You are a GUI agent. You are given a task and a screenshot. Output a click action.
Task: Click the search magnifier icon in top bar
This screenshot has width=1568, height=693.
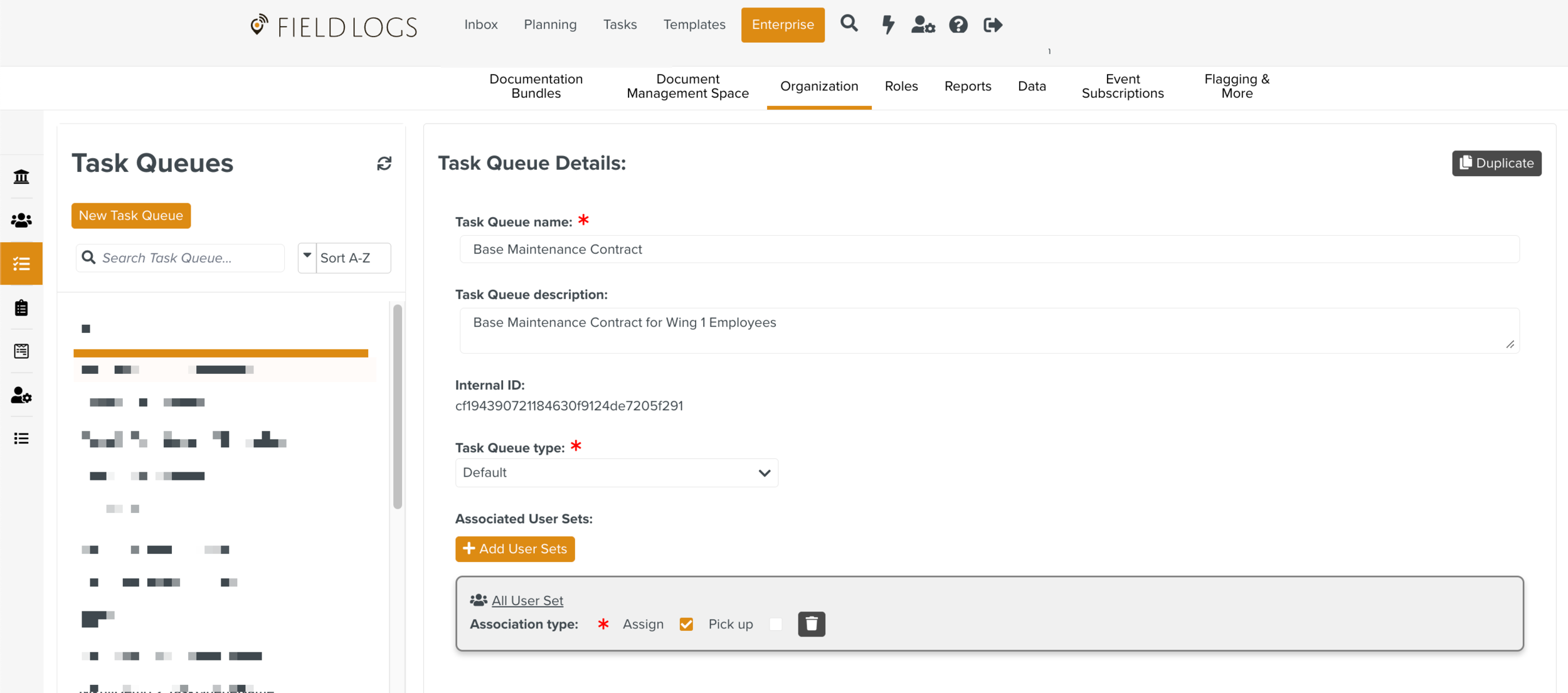tap(849, 24)
